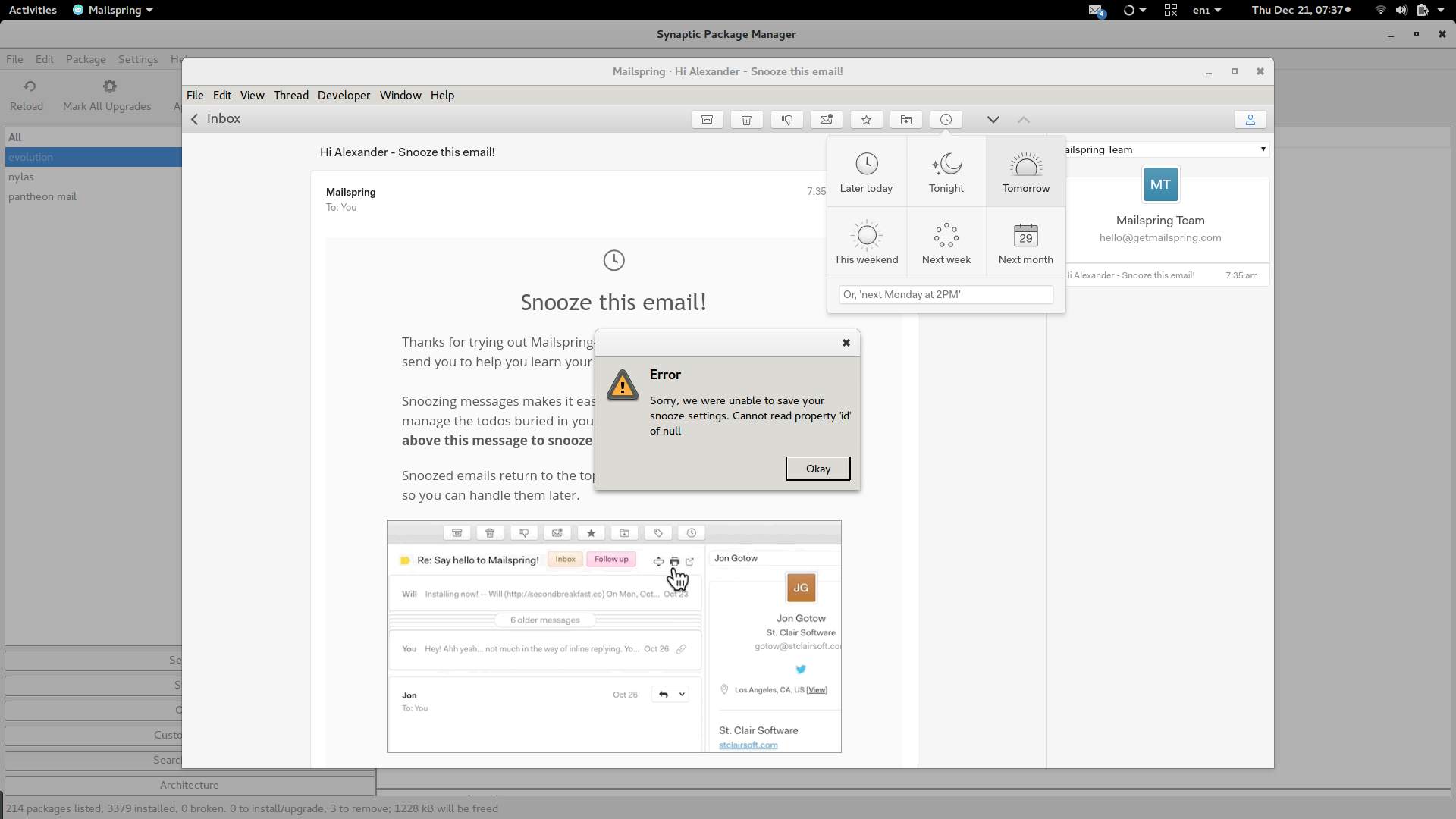Image resolution: width=1456 pixels, height=819 pixels.
Task: Click the Architecture button in Synaptic
Action: point(190,785)
